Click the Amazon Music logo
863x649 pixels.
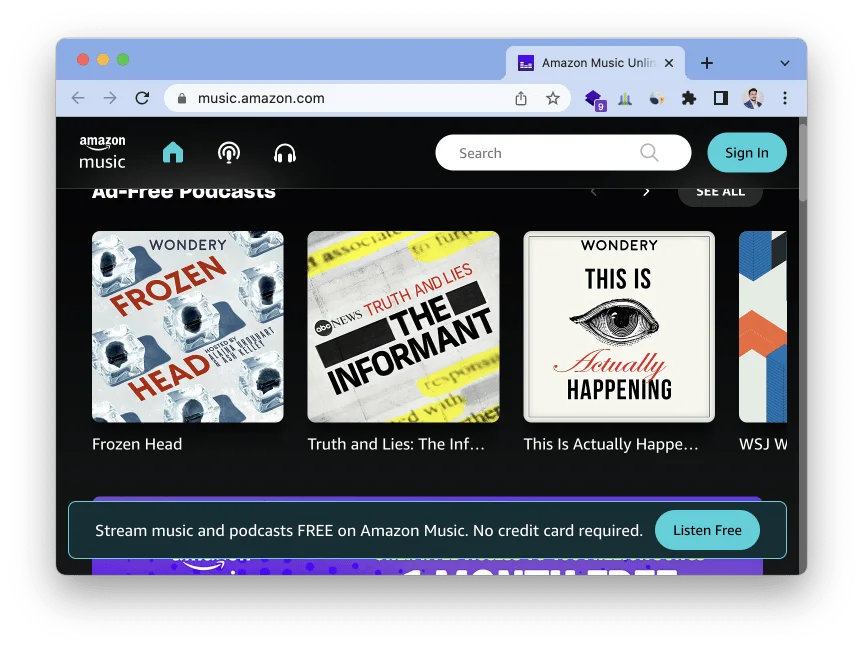tap(102, 152)
